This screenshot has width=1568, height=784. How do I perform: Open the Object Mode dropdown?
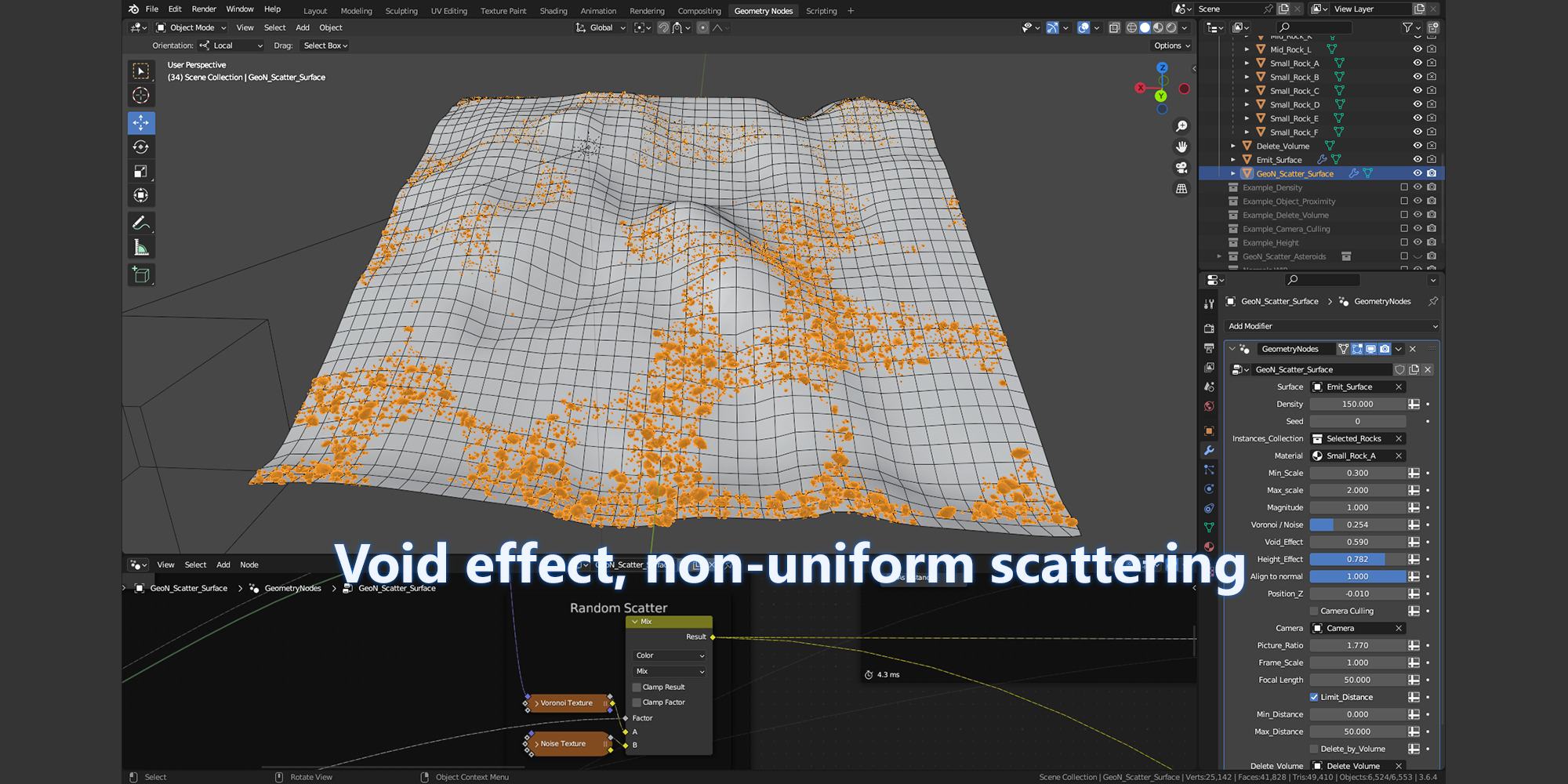tap(191, 27)
